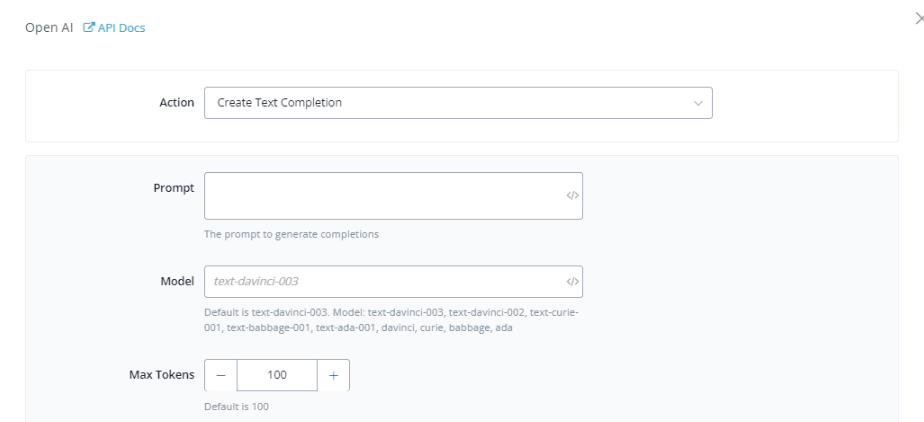This screenshot has width=924, height=422.
Task: Click the Prompt field label
Action: tap(174, 189)
